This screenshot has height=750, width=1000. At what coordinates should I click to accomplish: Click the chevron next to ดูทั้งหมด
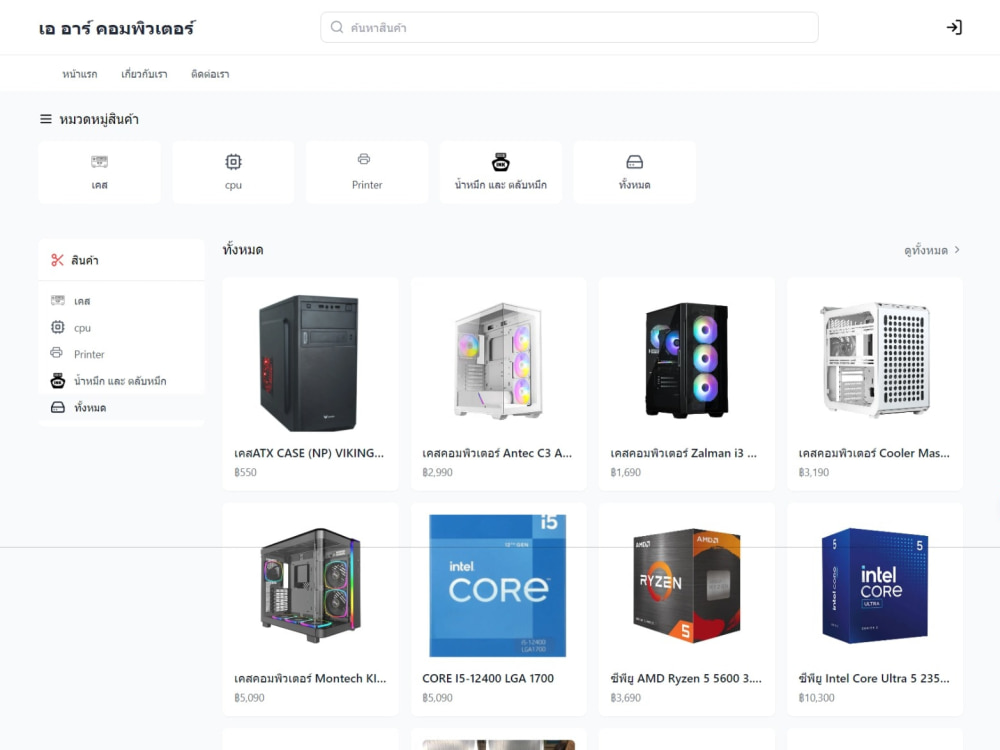point(957,250)
